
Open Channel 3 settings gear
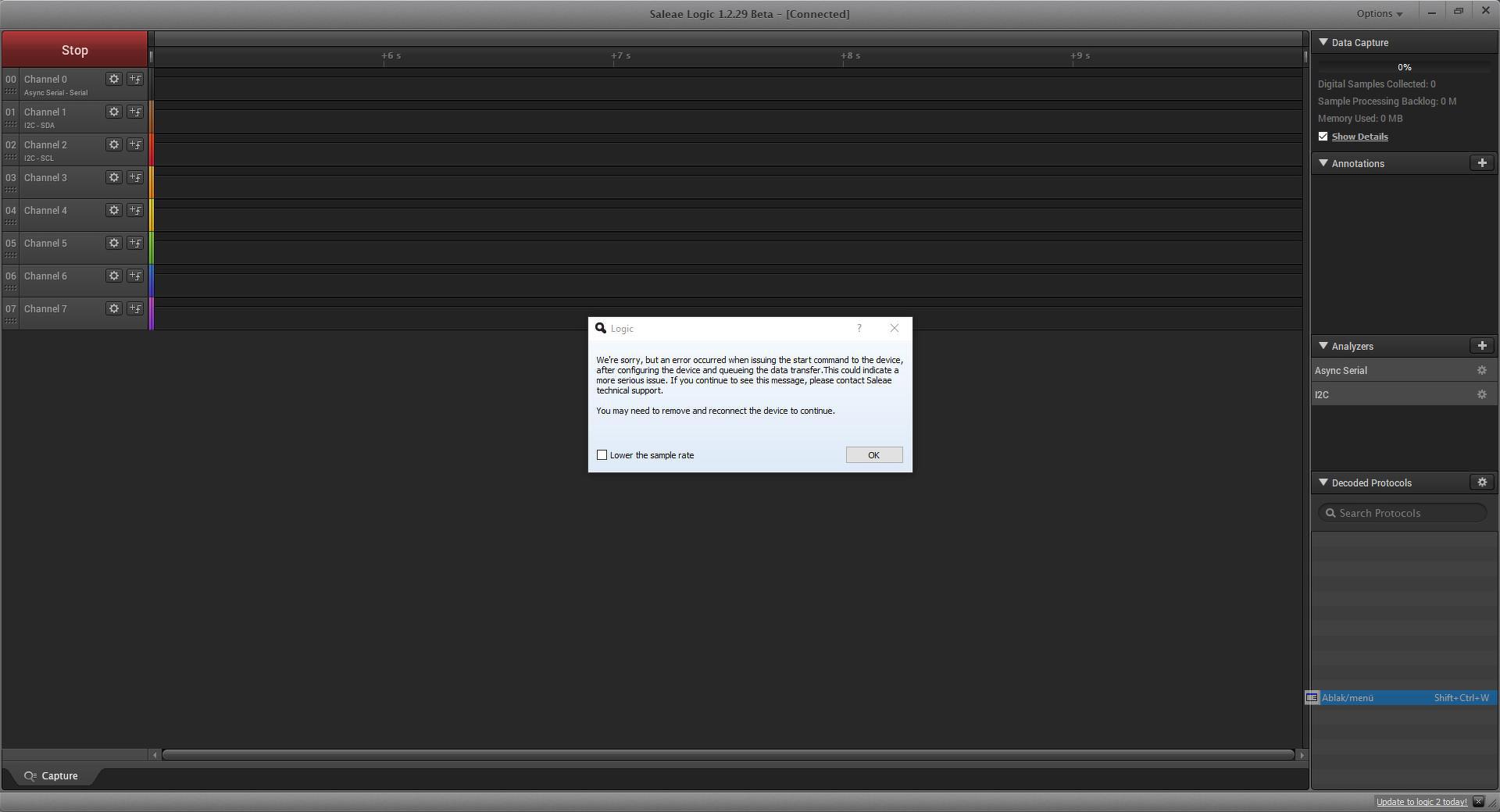tap(114, 177)
